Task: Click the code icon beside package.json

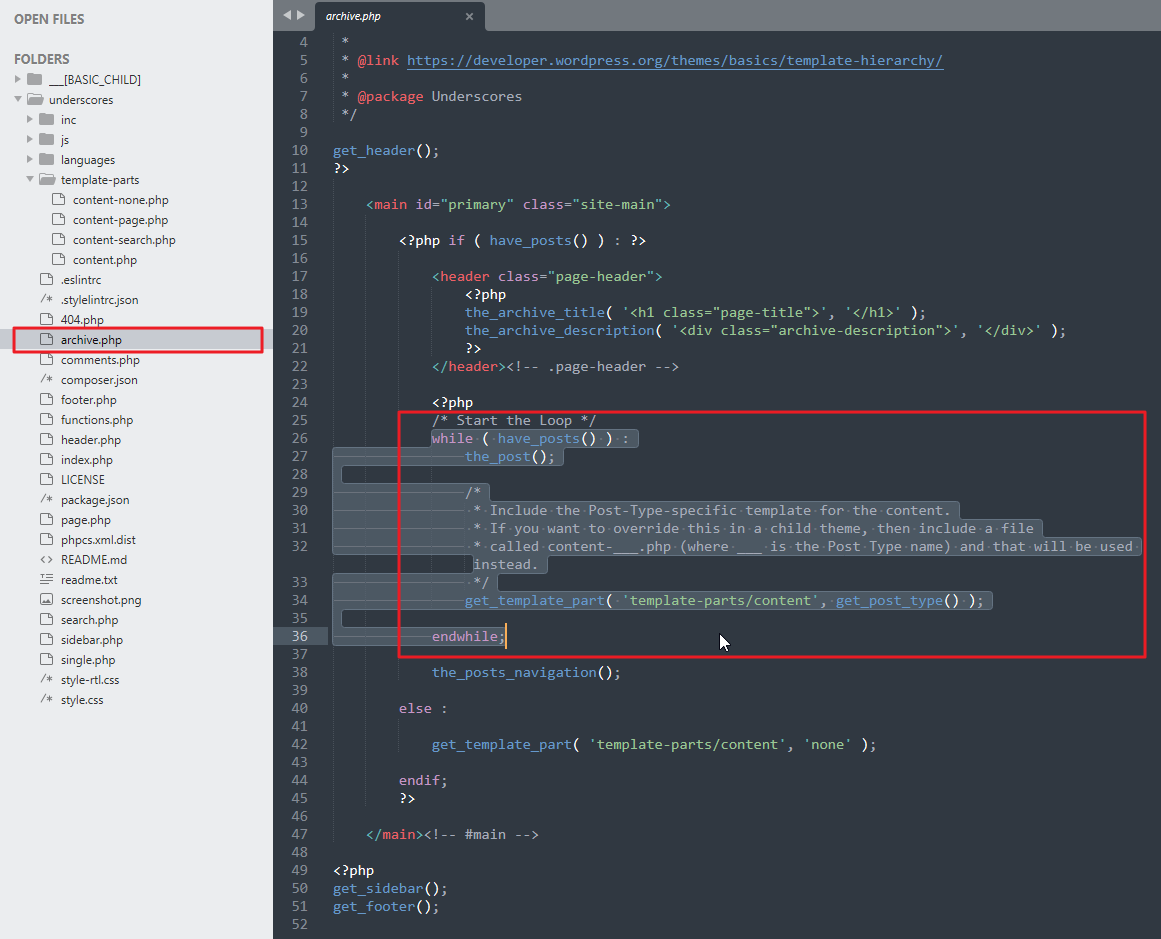Action: tap(47, 498)
